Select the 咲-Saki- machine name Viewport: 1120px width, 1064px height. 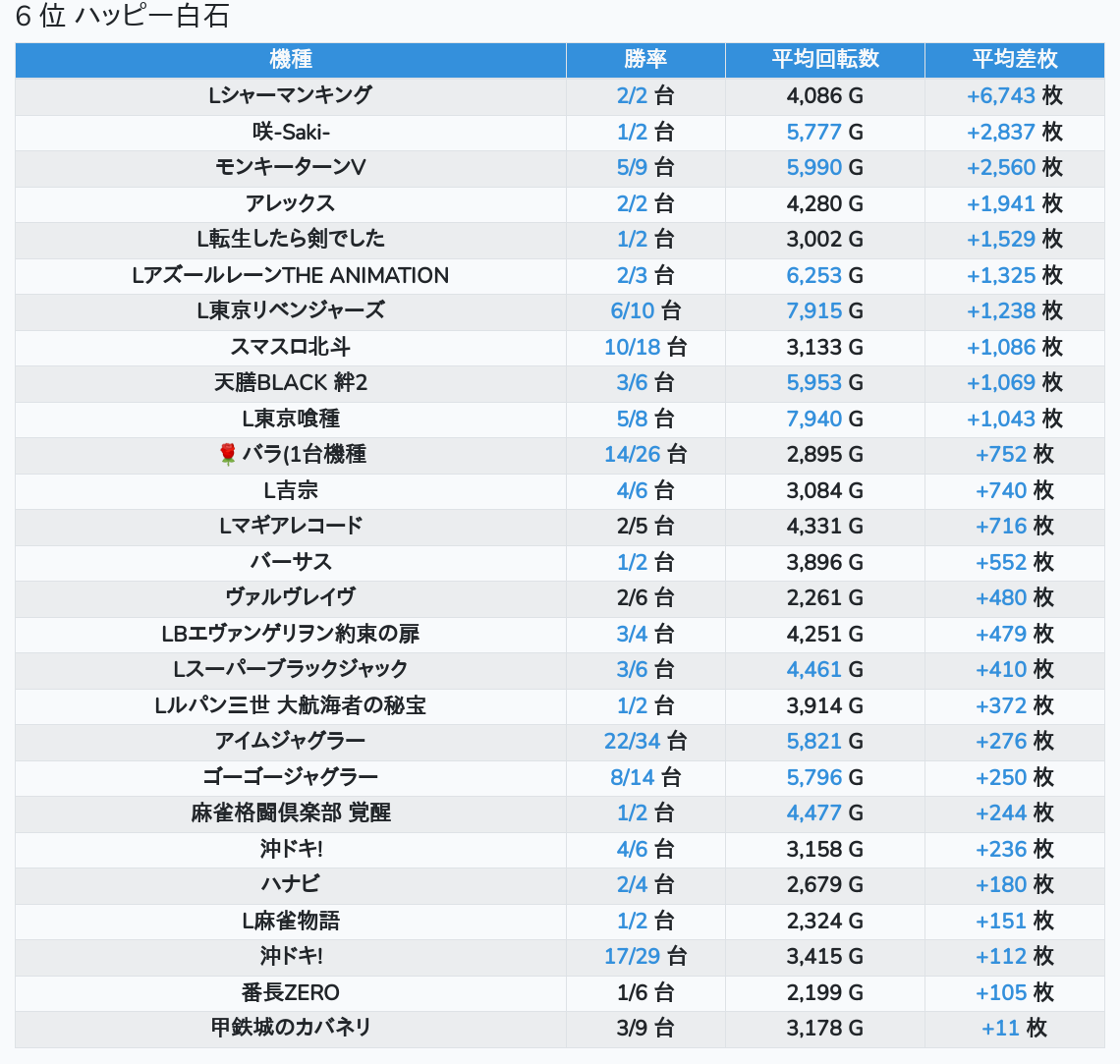291,132
